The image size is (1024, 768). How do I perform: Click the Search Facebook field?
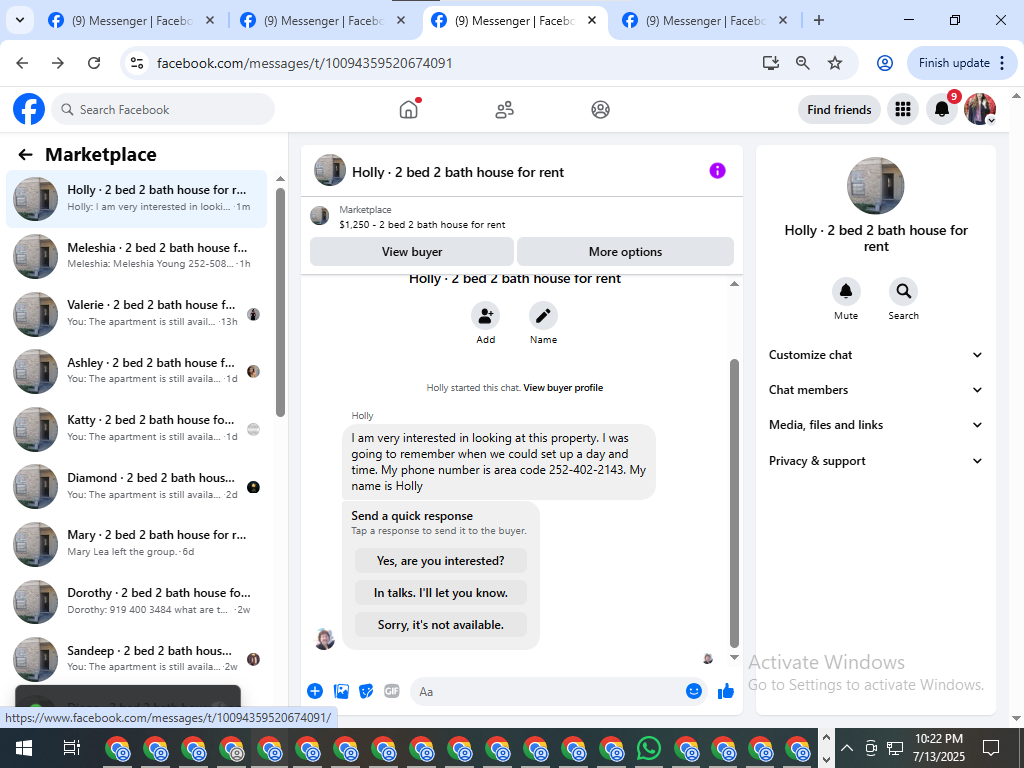[x=163, y=110]
